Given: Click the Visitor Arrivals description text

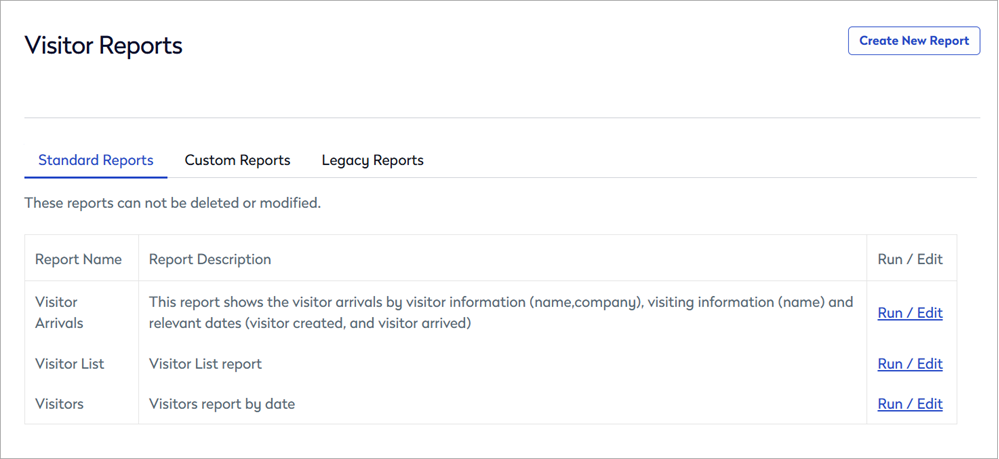Looking at the screenshot, I should click(x=500, y=312).
